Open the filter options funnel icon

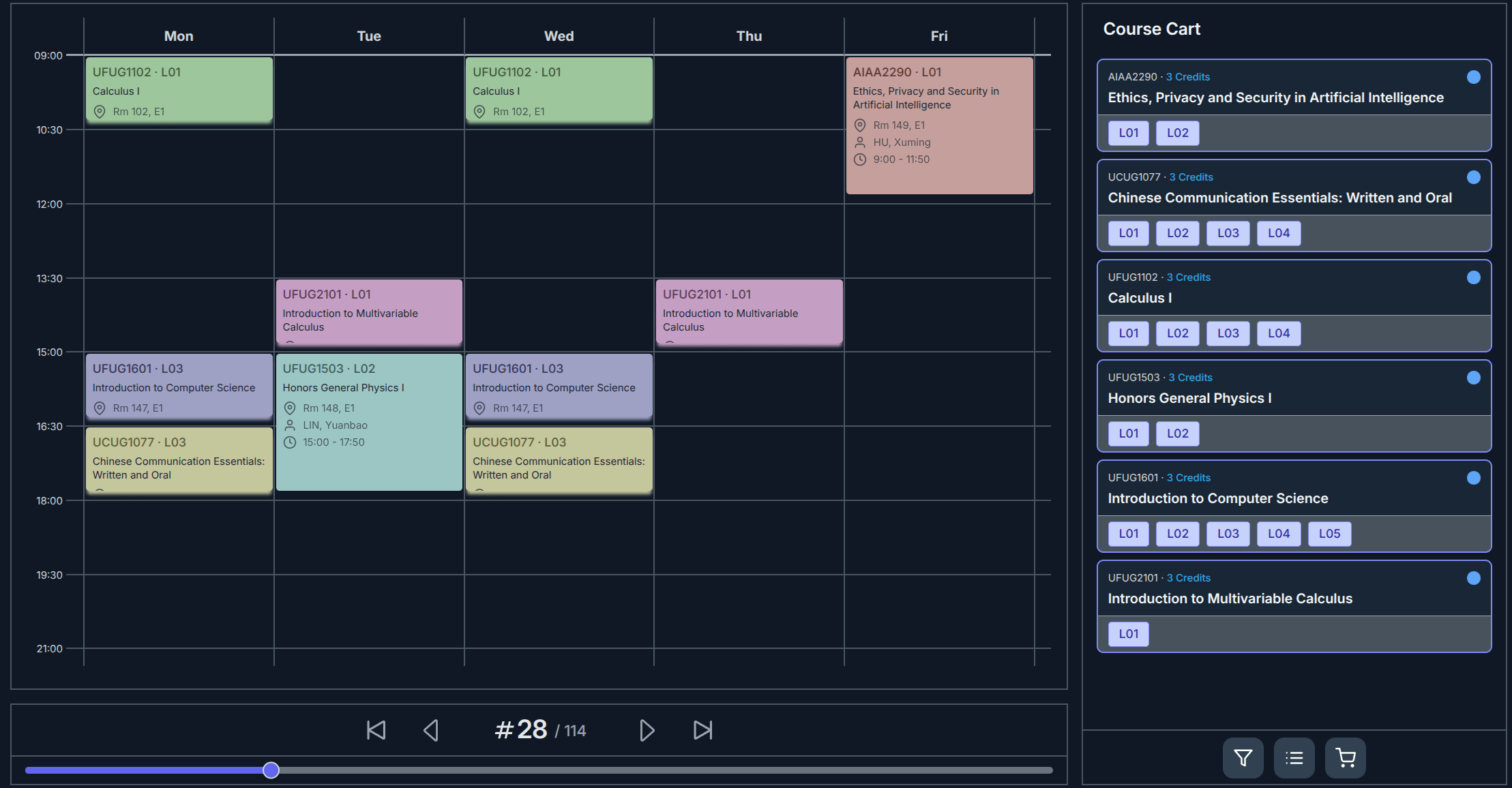pos(1243,757)
